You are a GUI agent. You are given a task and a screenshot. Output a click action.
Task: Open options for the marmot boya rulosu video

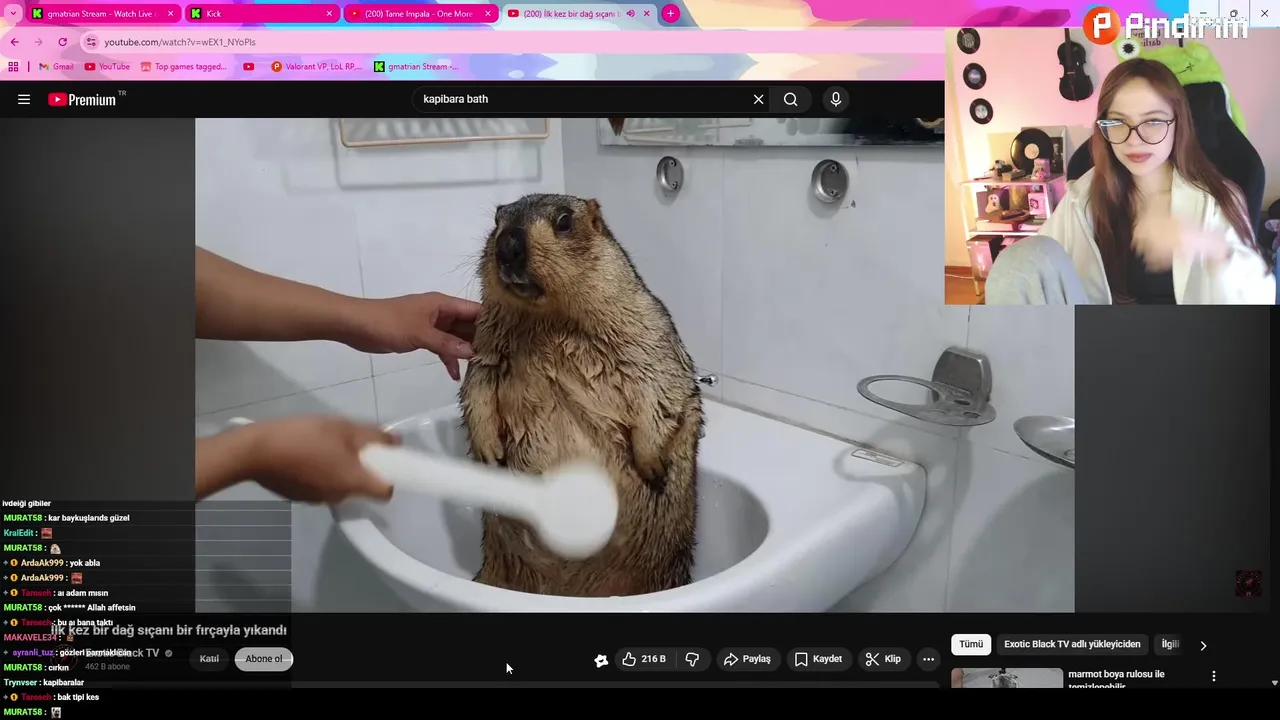tap(1214, 676)
